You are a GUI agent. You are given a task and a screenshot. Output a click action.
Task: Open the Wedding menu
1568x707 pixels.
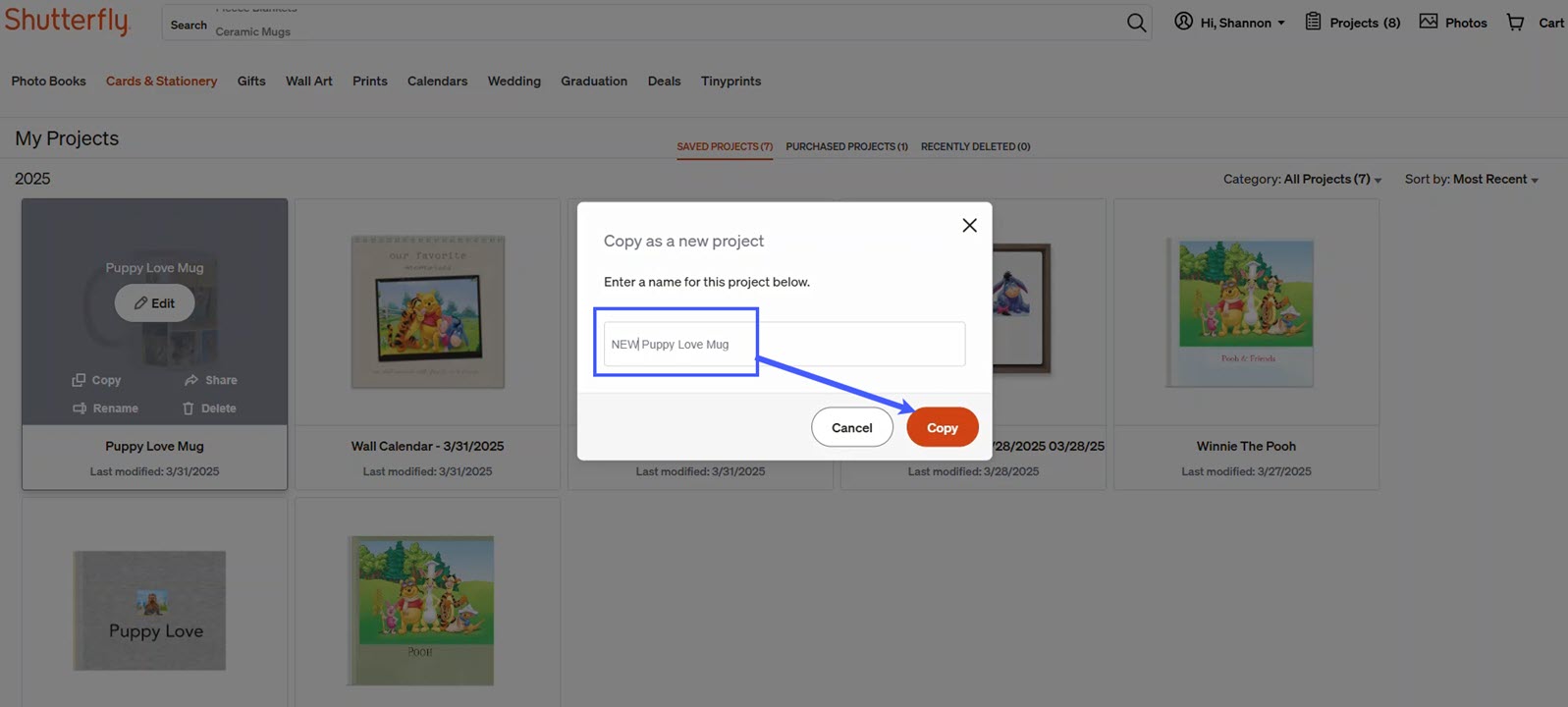click(514, 82)
